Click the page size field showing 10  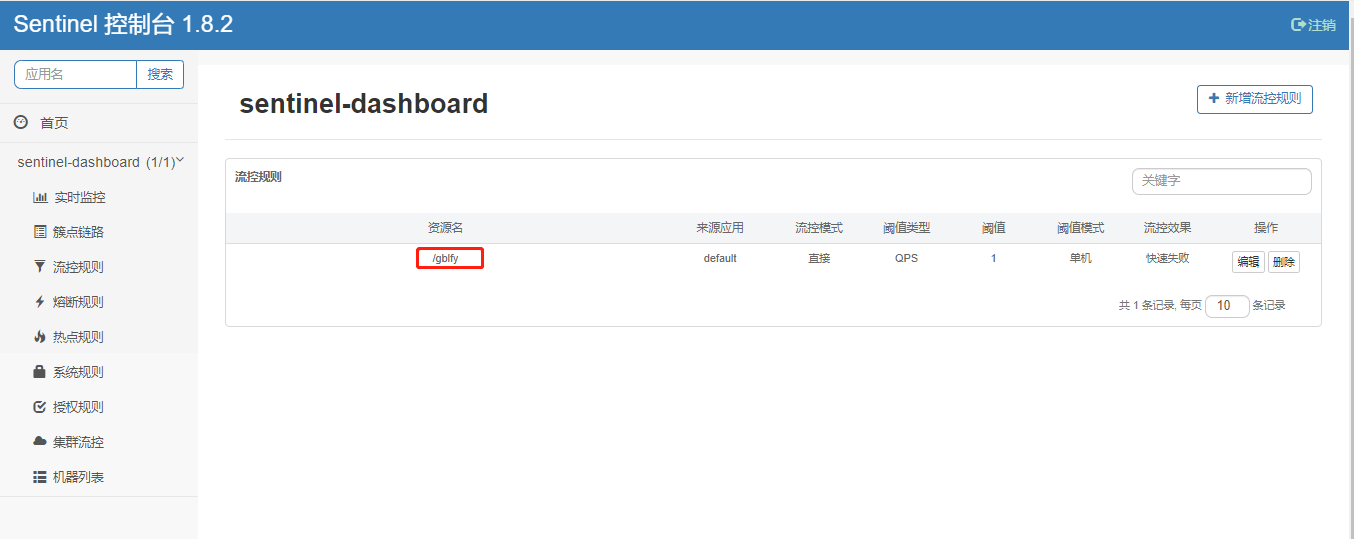[1227, 306]
